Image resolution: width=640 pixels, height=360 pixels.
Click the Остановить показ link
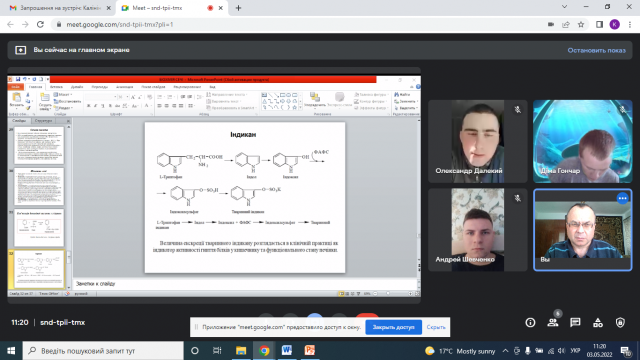596,50
